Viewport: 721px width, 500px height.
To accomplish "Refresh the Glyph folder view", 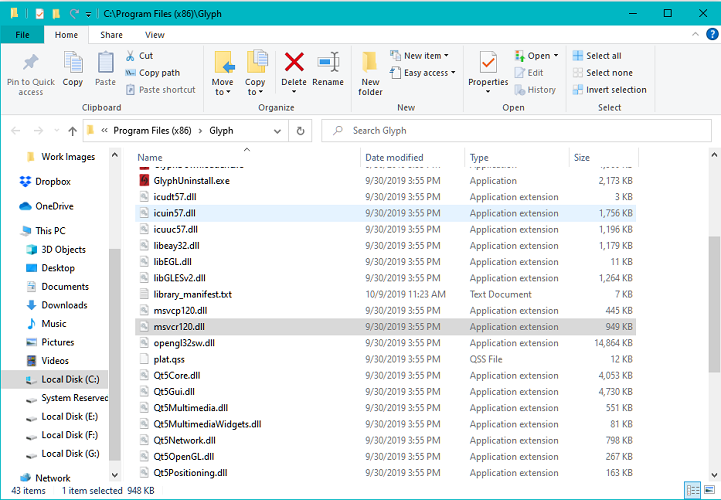I will 300,131.
